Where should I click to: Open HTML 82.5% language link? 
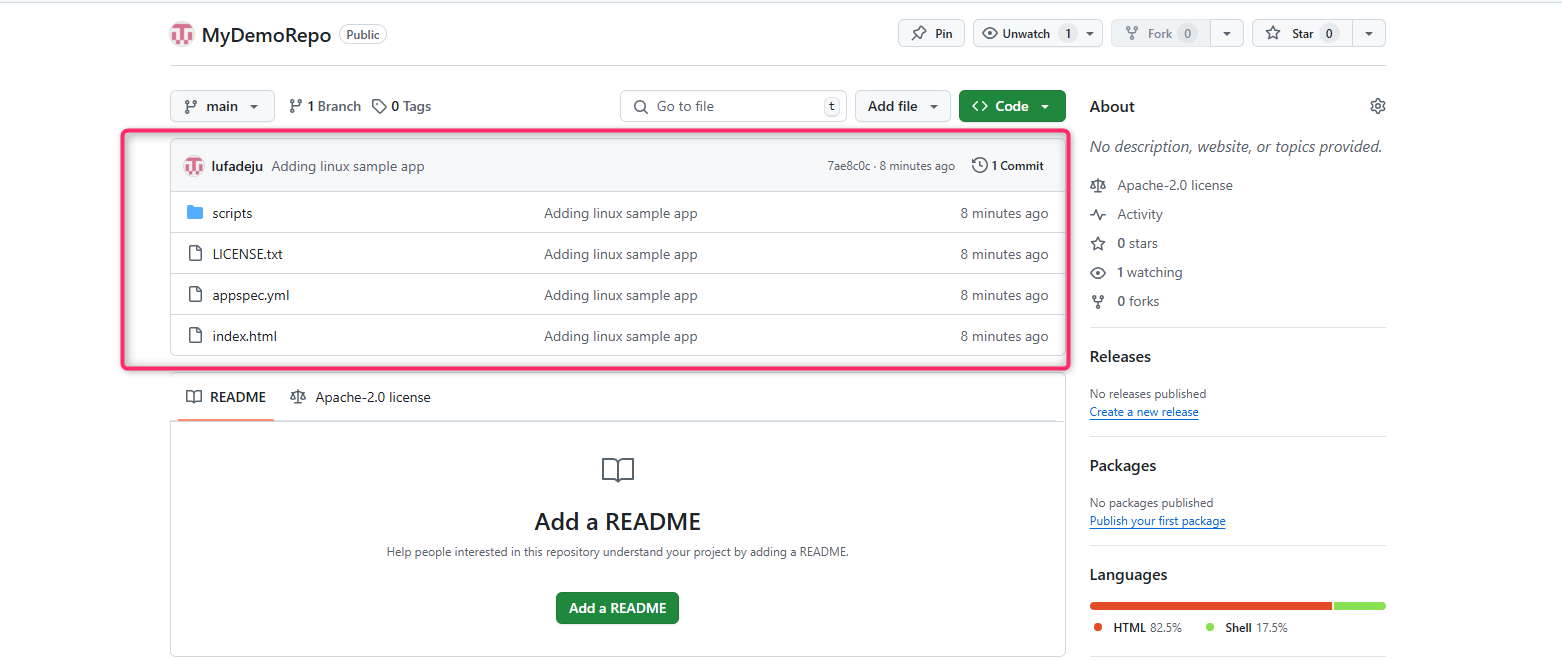coord(1138,628)
